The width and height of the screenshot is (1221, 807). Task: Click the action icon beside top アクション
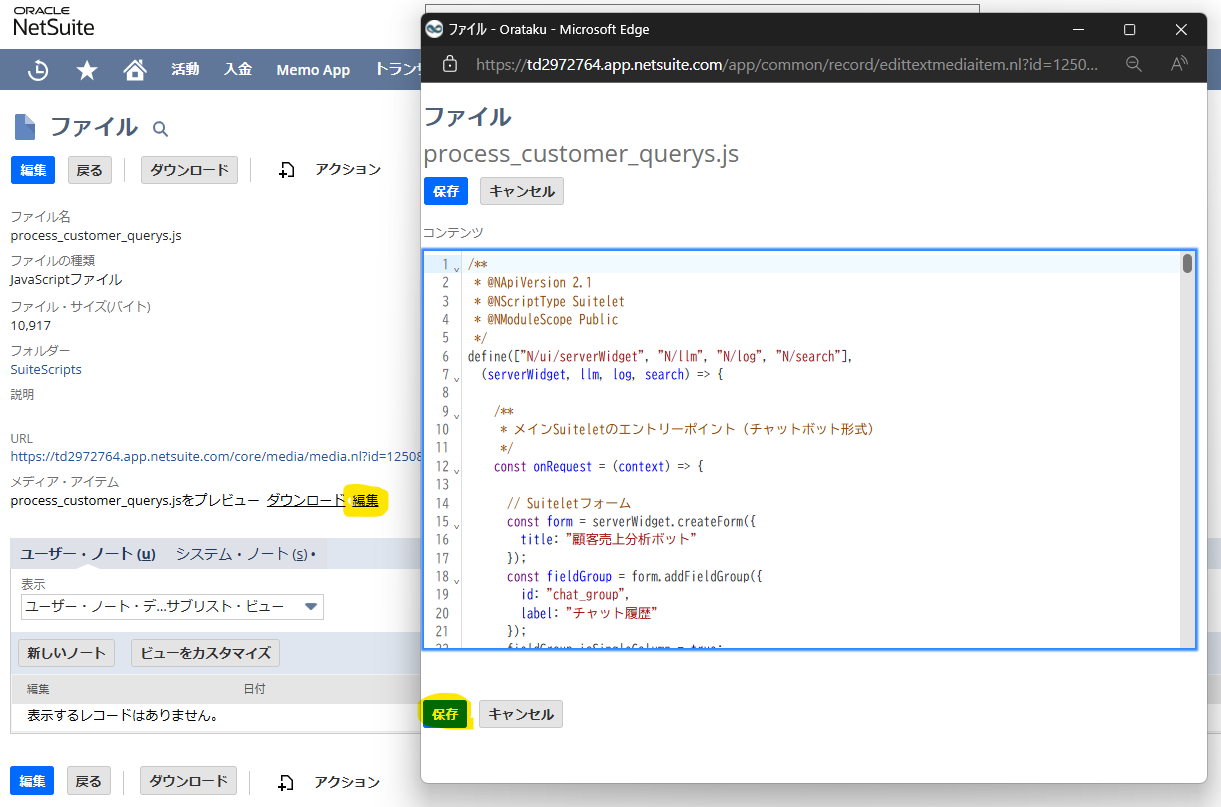click(x=287, y=170)
